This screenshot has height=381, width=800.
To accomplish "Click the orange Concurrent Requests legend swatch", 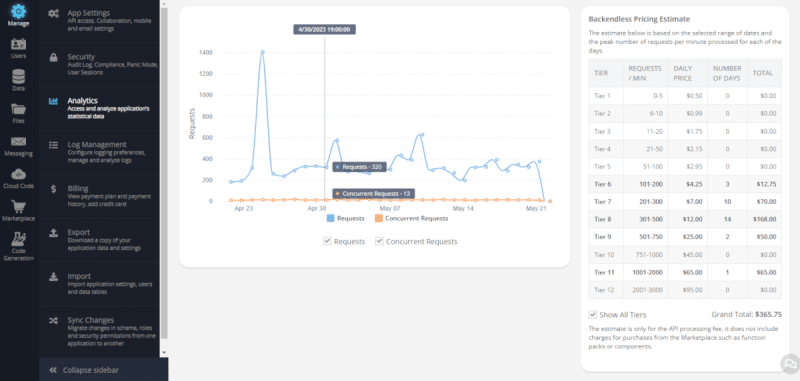I will (379, 218).
